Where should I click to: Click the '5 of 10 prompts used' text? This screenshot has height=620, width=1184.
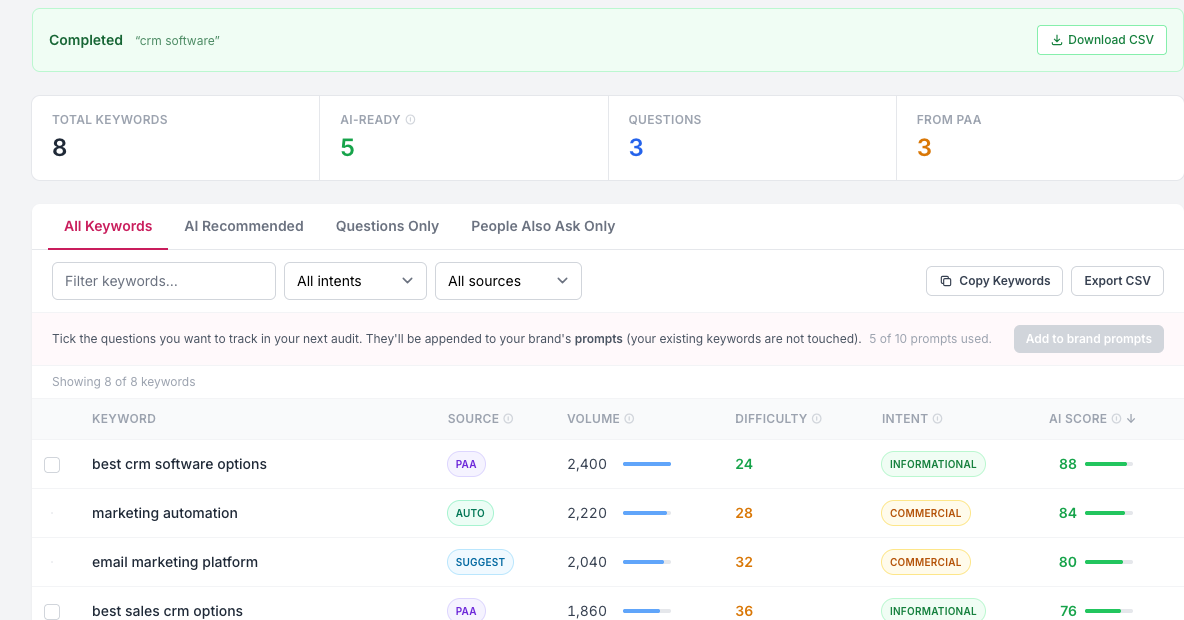point(930,339)
